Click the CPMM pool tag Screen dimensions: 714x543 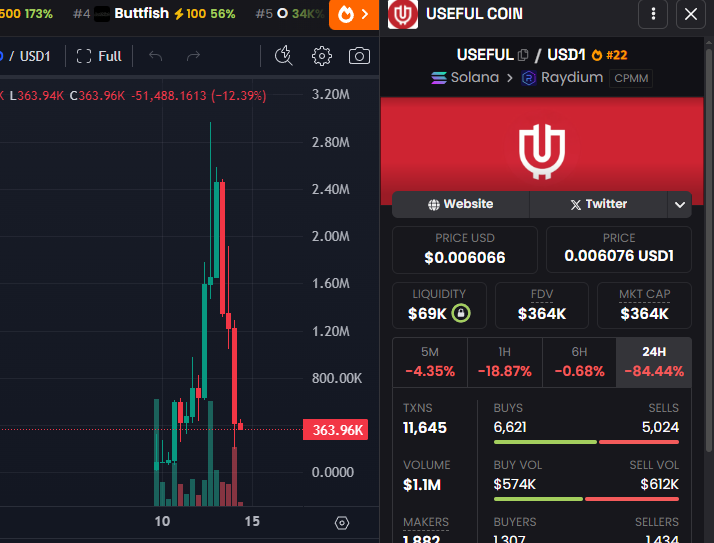coord(631,78)
